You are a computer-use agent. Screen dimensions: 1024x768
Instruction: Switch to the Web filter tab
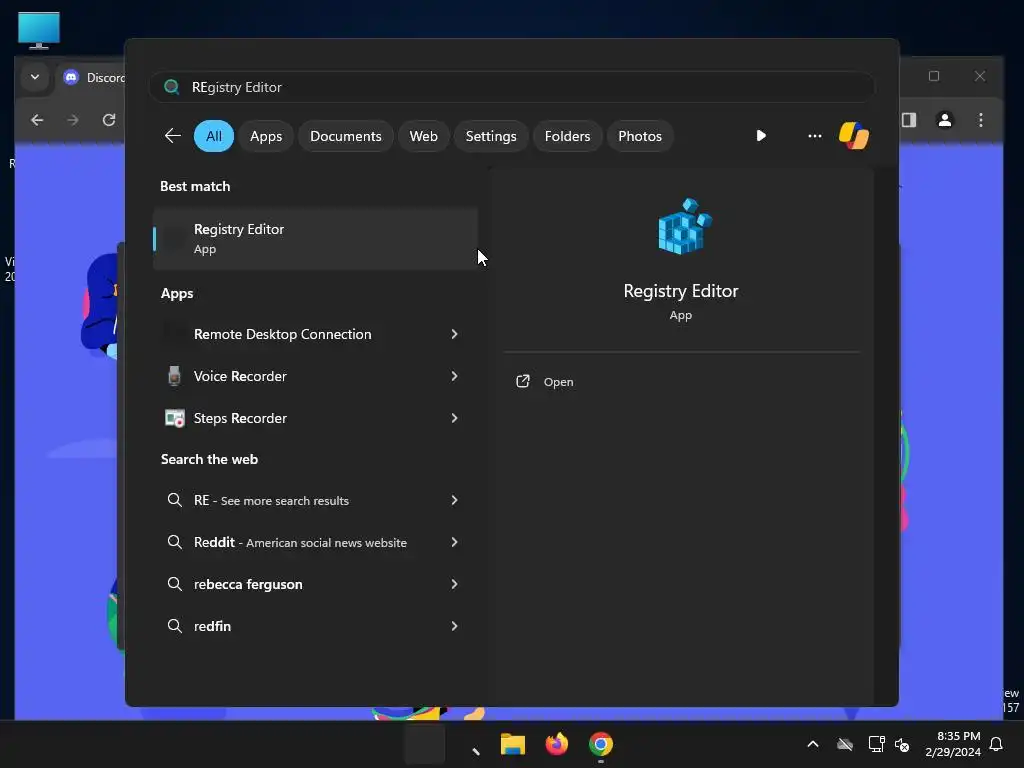tap(423, 136)
